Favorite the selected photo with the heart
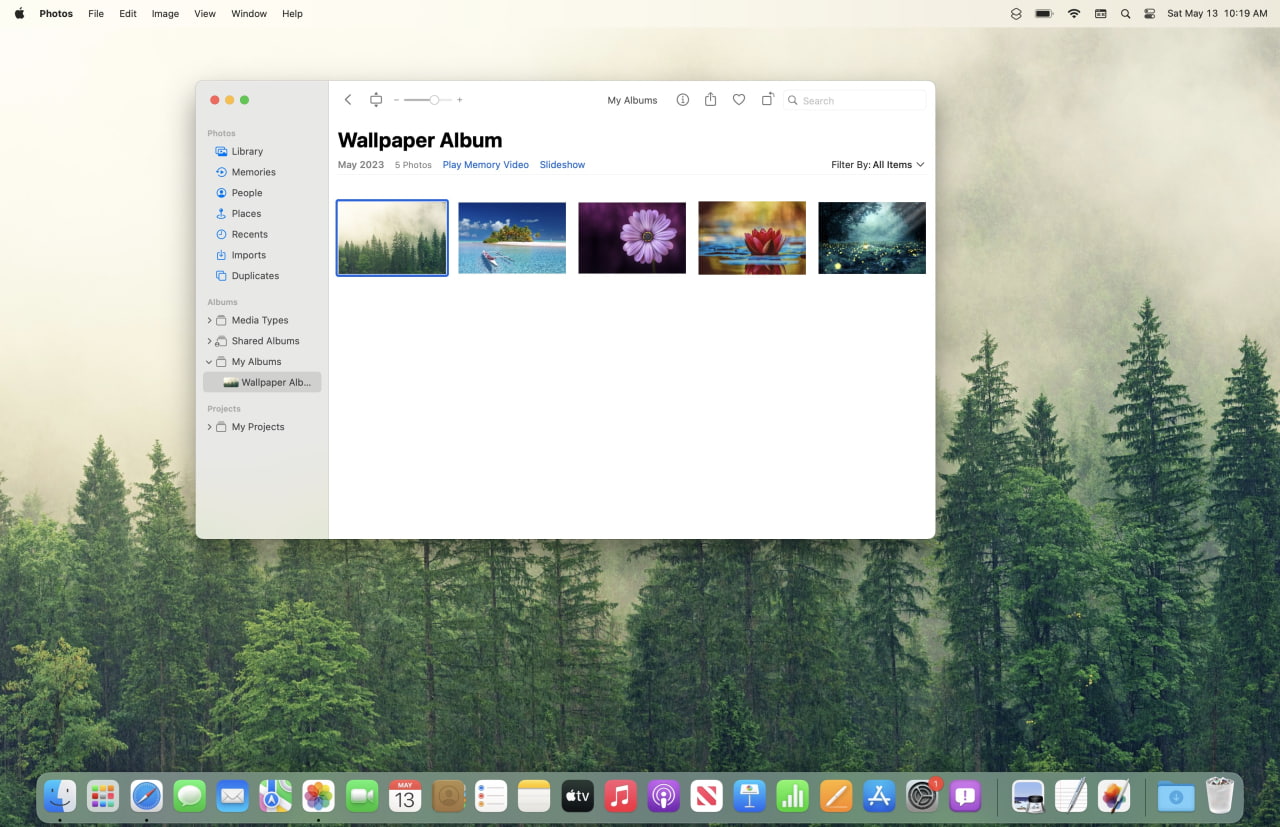The height and width of the screenshot is (827, 1280). pyautogui.click(x=739, y=100)
